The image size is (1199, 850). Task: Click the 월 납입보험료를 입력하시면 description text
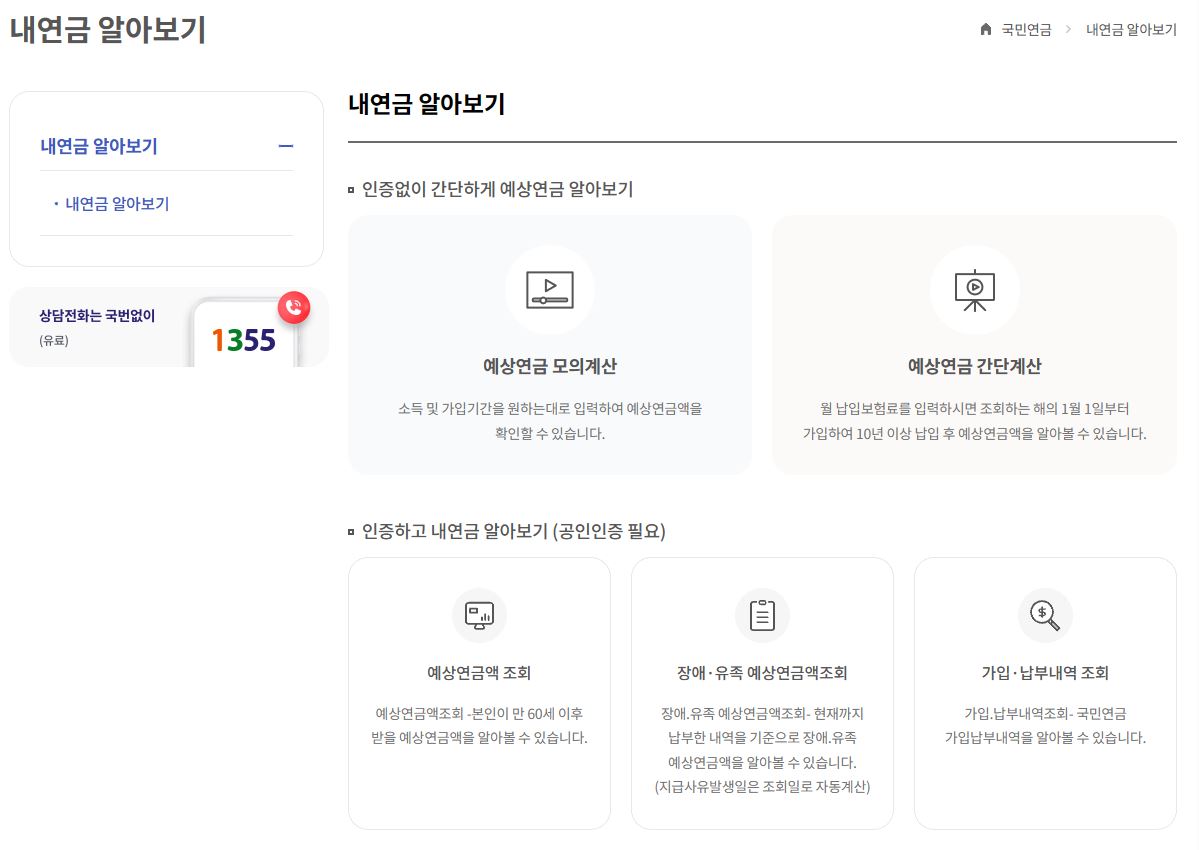[974, 421]
